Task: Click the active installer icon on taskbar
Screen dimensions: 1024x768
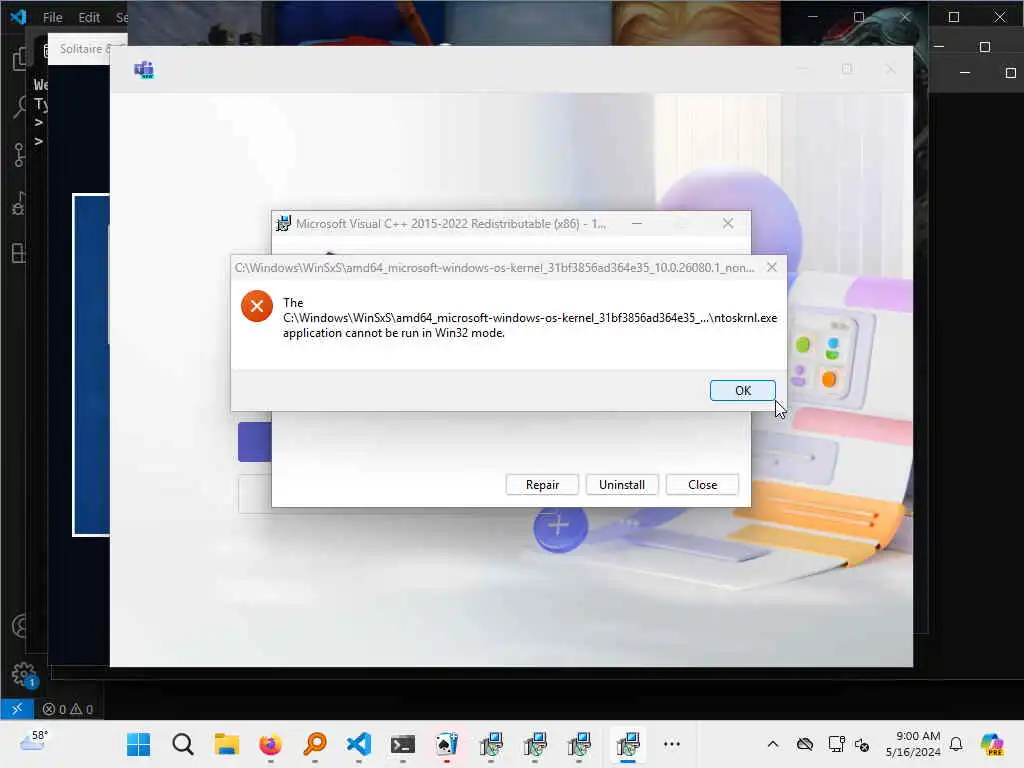Action: pos(628,744)
